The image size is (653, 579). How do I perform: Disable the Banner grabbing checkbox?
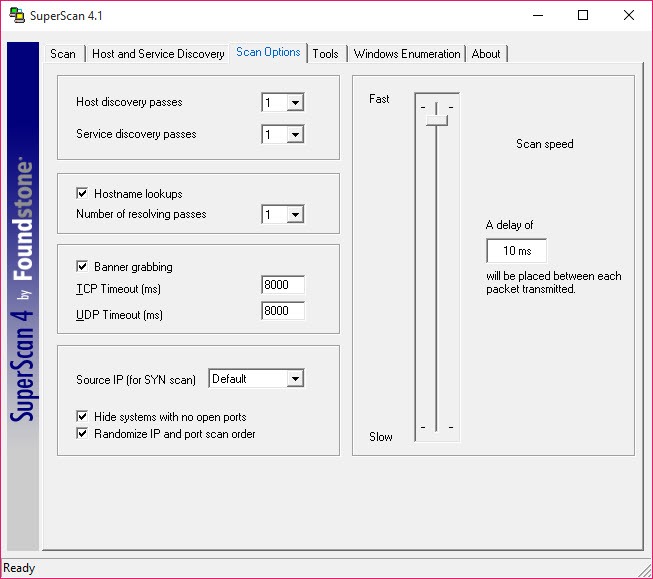pyautogui.click(x=82, y=266)
